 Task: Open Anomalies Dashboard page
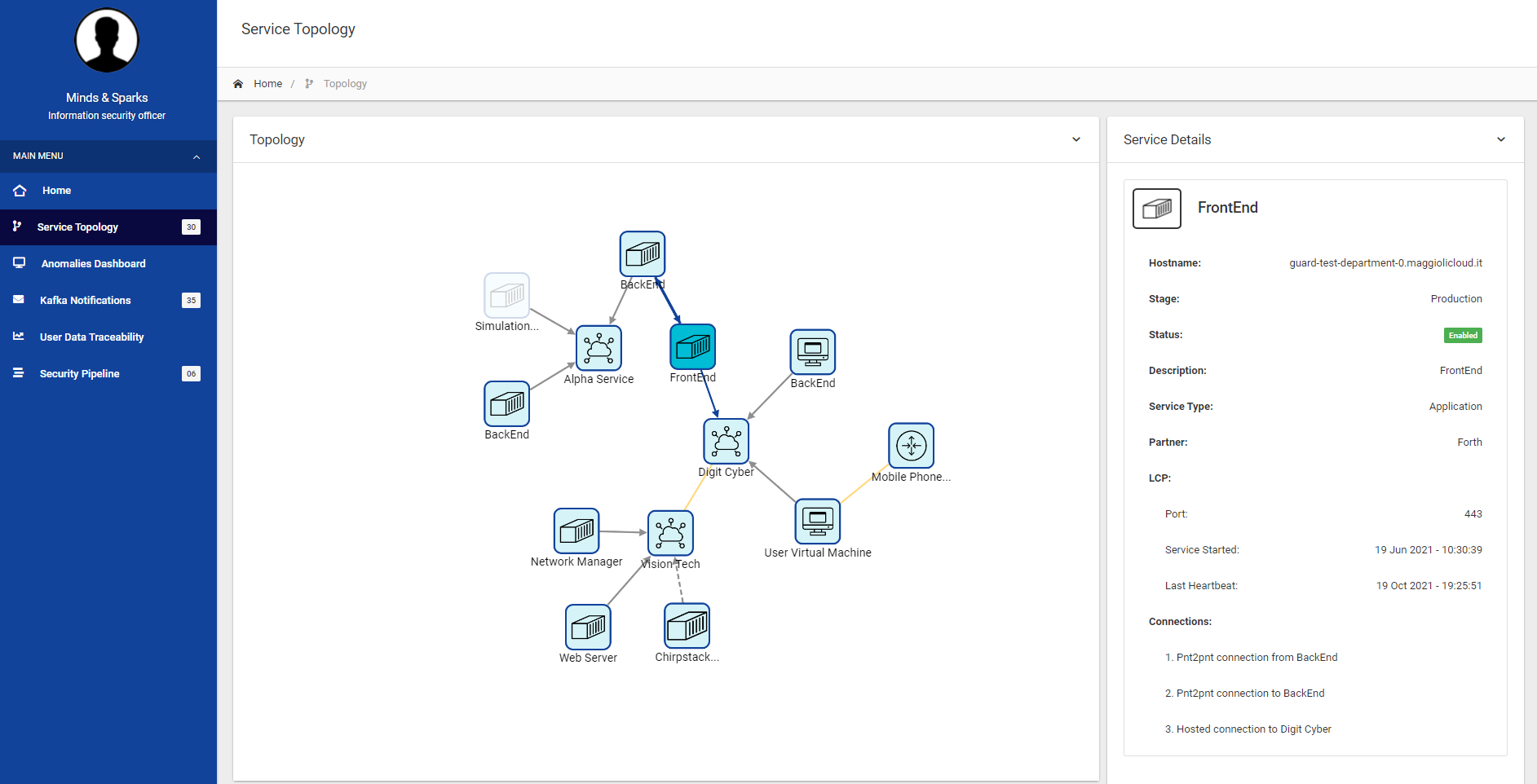coord(108,263)
